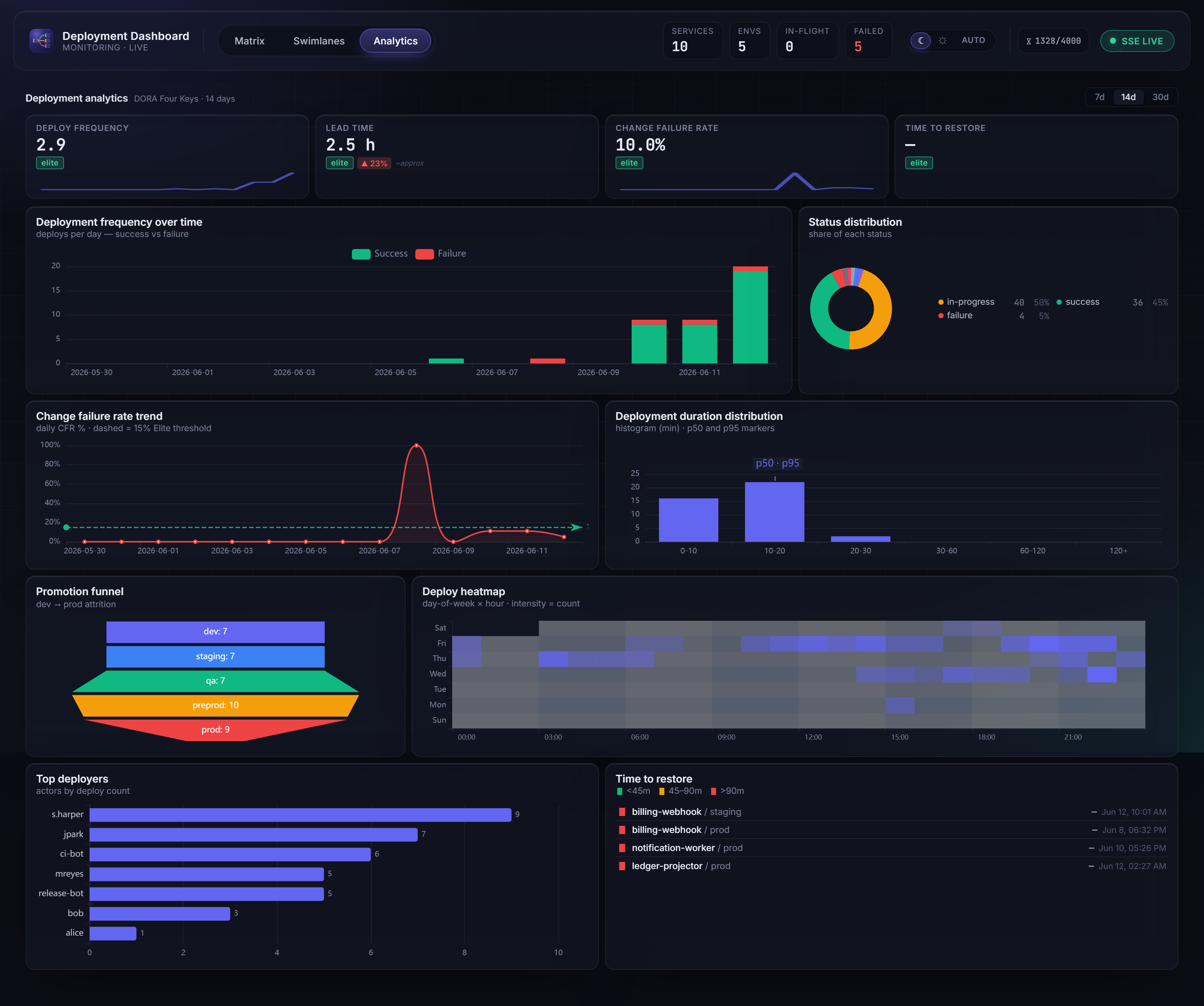Click the donut chart in Status distribution
The height and width of the screenshot is (1006, 1204).
click(x=851, y=308)
